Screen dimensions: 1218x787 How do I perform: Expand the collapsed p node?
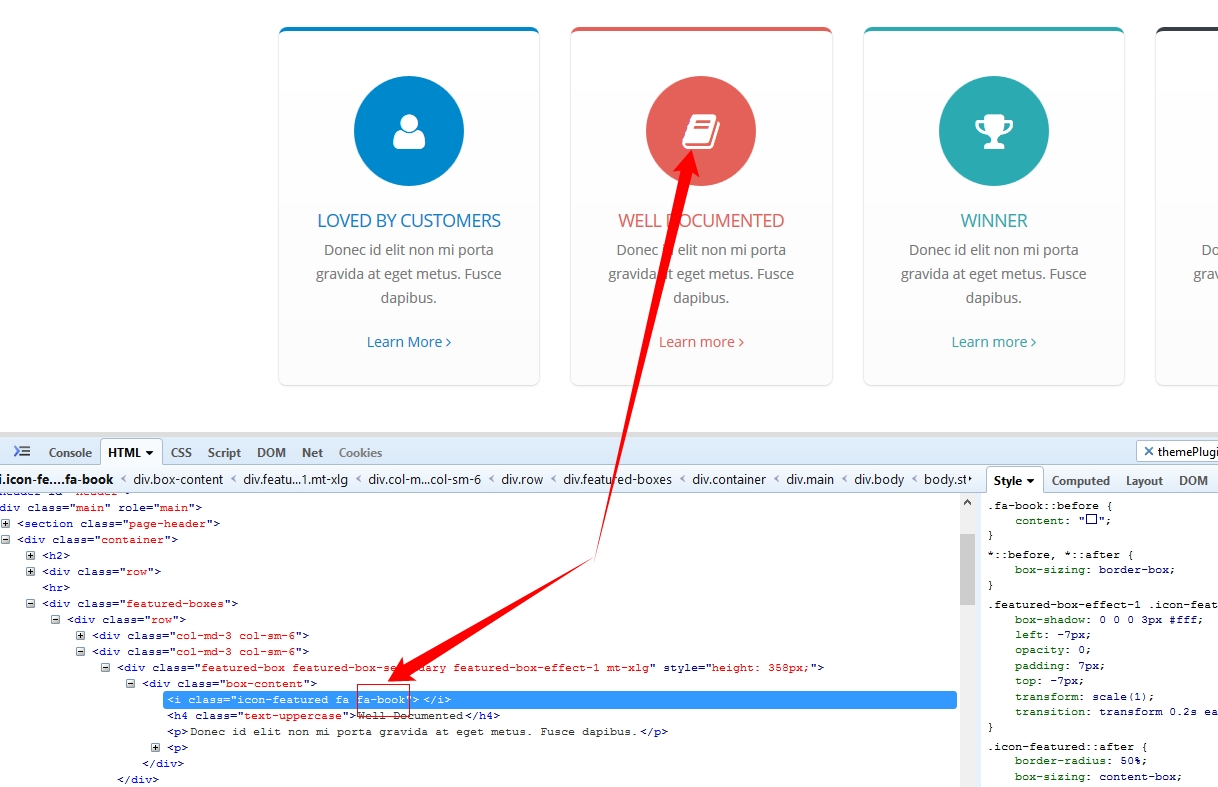click(156, 748)
